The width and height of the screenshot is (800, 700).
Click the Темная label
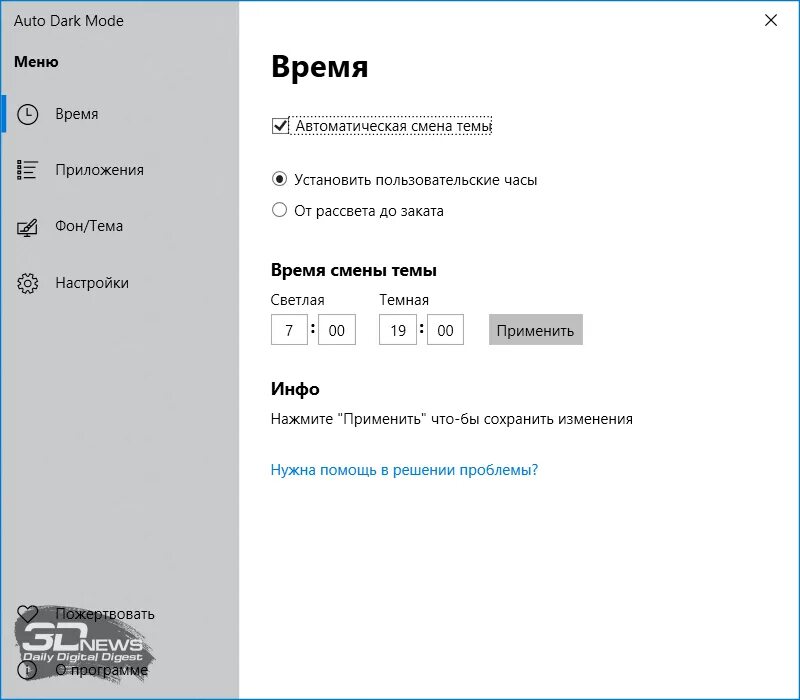[404, 299]
